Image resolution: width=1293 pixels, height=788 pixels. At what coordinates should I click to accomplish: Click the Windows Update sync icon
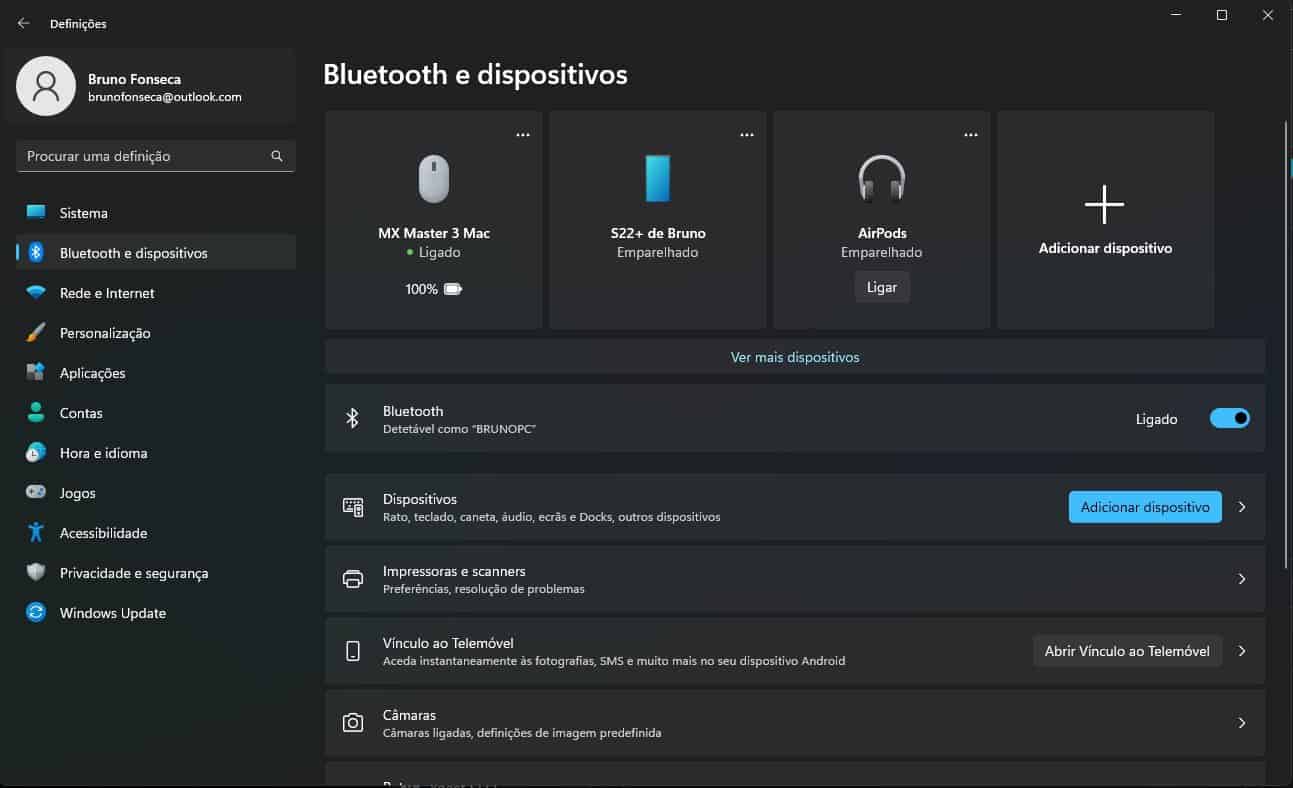[x=36, y=612]
